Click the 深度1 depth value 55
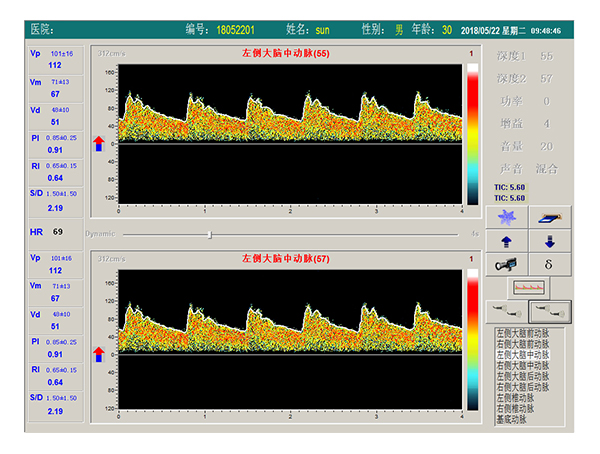Viewport: 600px width, 454px height. coord(546,57)
